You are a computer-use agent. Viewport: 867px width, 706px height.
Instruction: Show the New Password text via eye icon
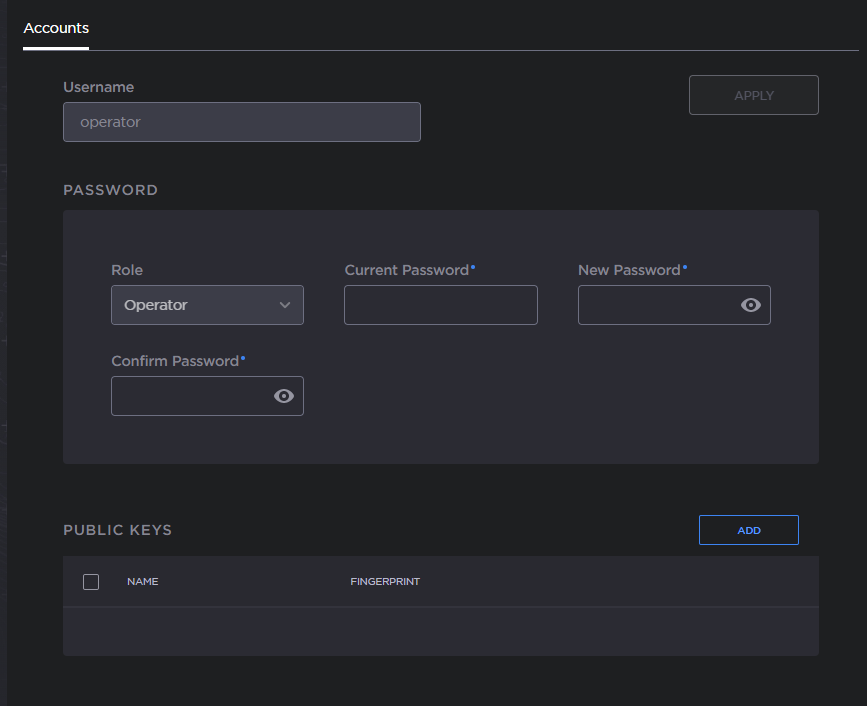tap(750, 305)
